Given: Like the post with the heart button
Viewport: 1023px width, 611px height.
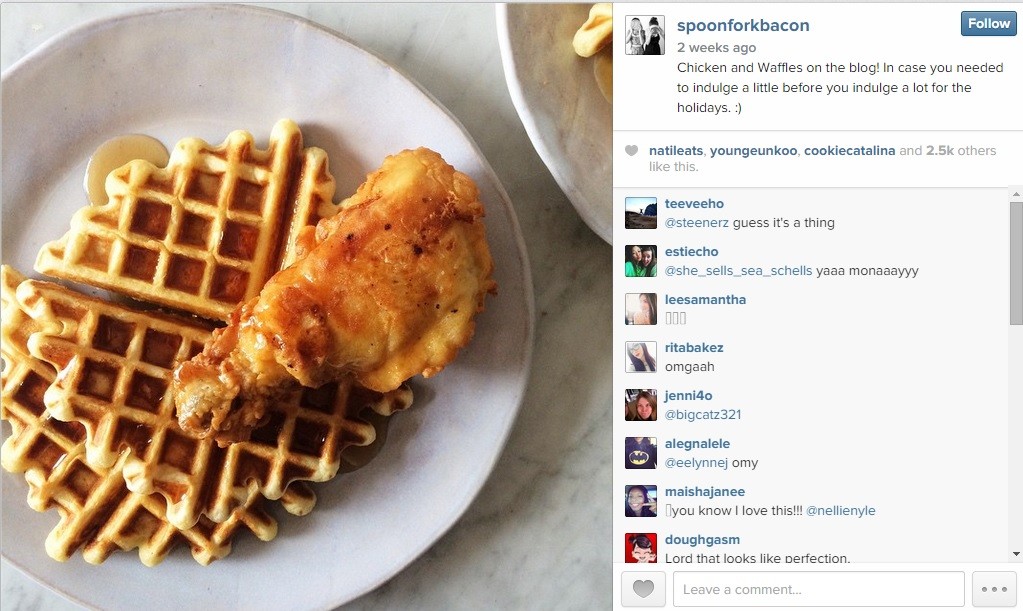Looking at the screenshot, I should point(643,589).
